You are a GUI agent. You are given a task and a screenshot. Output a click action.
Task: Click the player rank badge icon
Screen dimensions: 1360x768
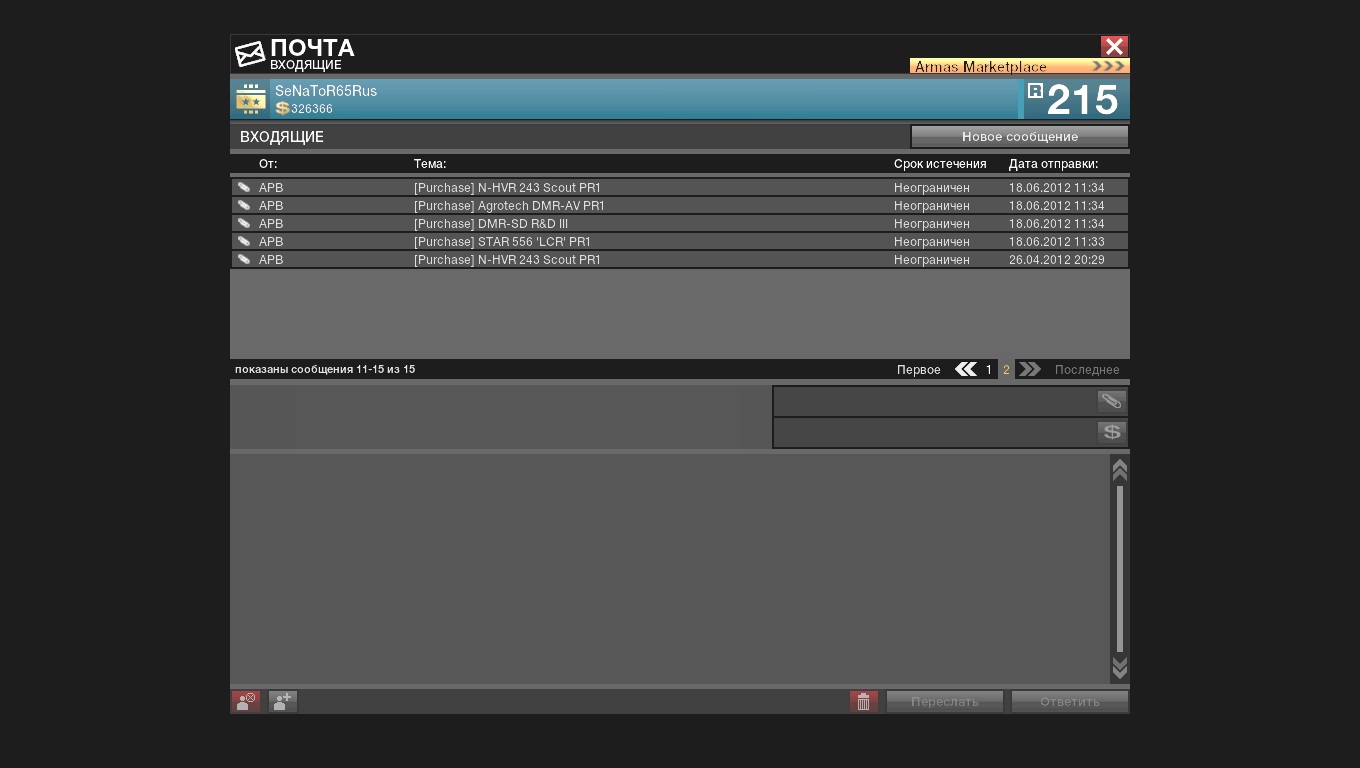point(250,99)
